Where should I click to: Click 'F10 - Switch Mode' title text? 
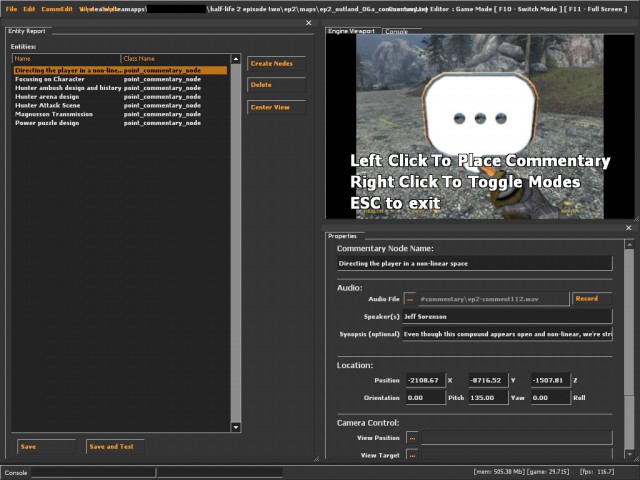tap(526, 9)
